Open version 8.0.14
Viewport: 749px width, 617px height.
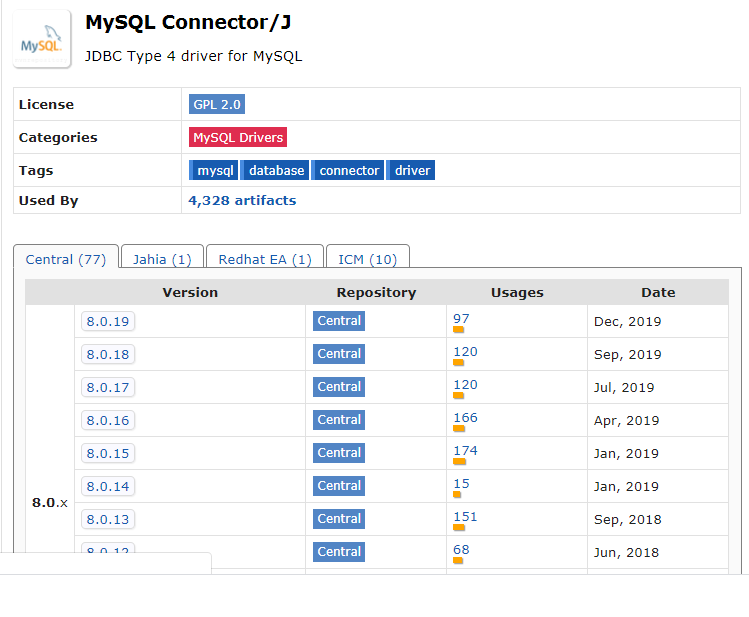pos(108,486)
